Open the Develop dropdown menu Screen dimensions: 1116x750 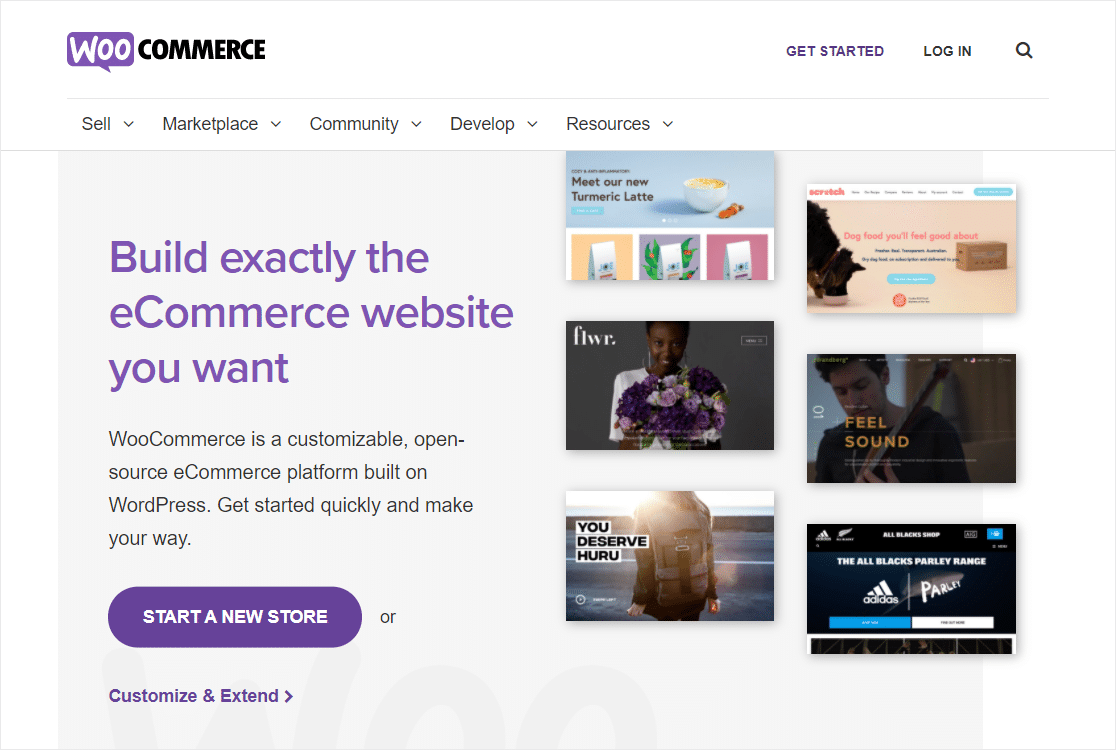coord(493,124)
